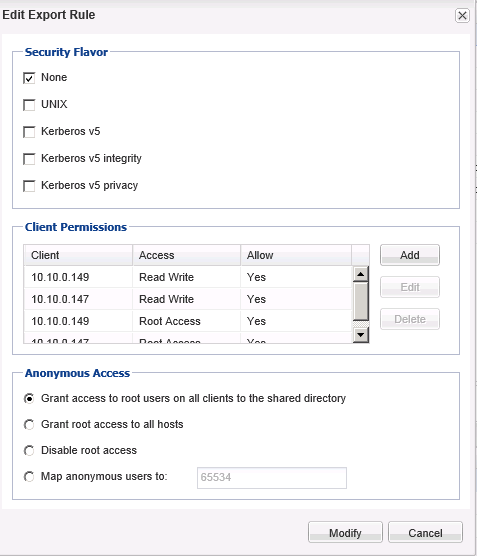Check Kerberos v5 option
The width and height of the screenshot is (477, 556).
click(29, 132)
